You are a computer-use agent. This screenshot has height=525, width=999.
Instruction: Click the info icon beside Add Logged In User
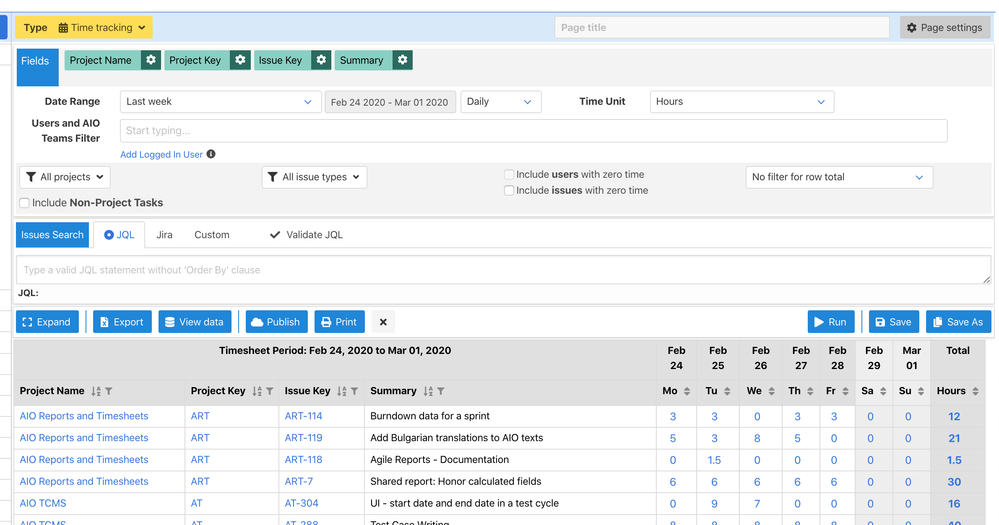[211, 155]
